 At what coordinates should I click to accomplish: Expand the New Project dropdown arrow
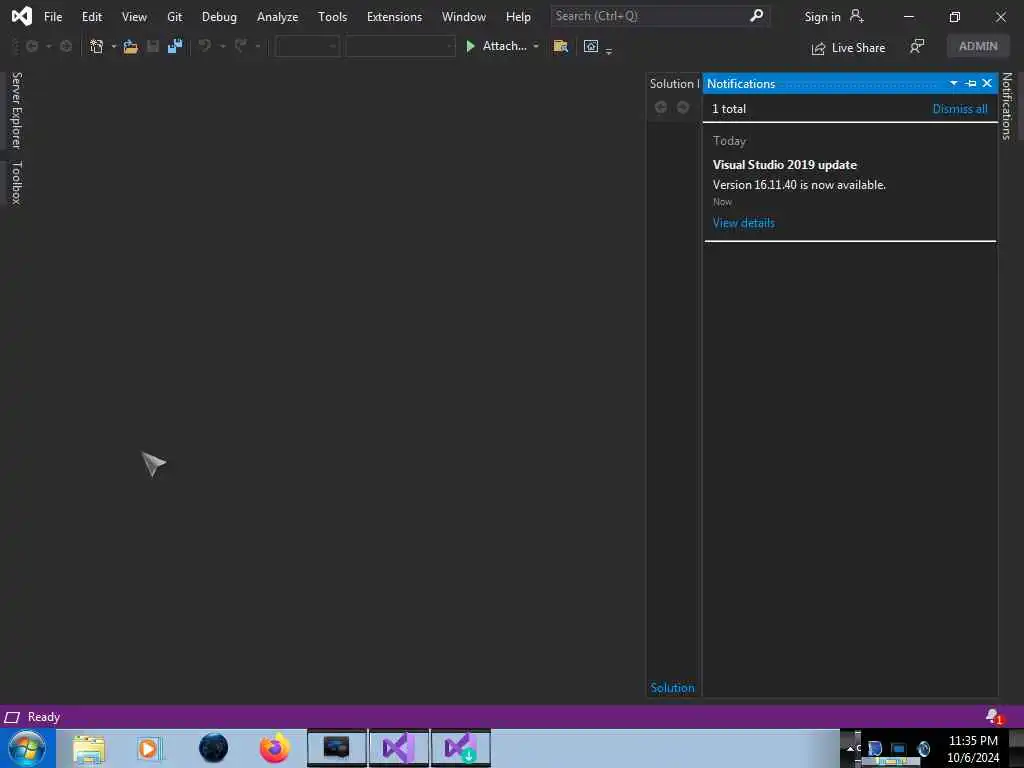pyautogui.click(x=114, y=46)
